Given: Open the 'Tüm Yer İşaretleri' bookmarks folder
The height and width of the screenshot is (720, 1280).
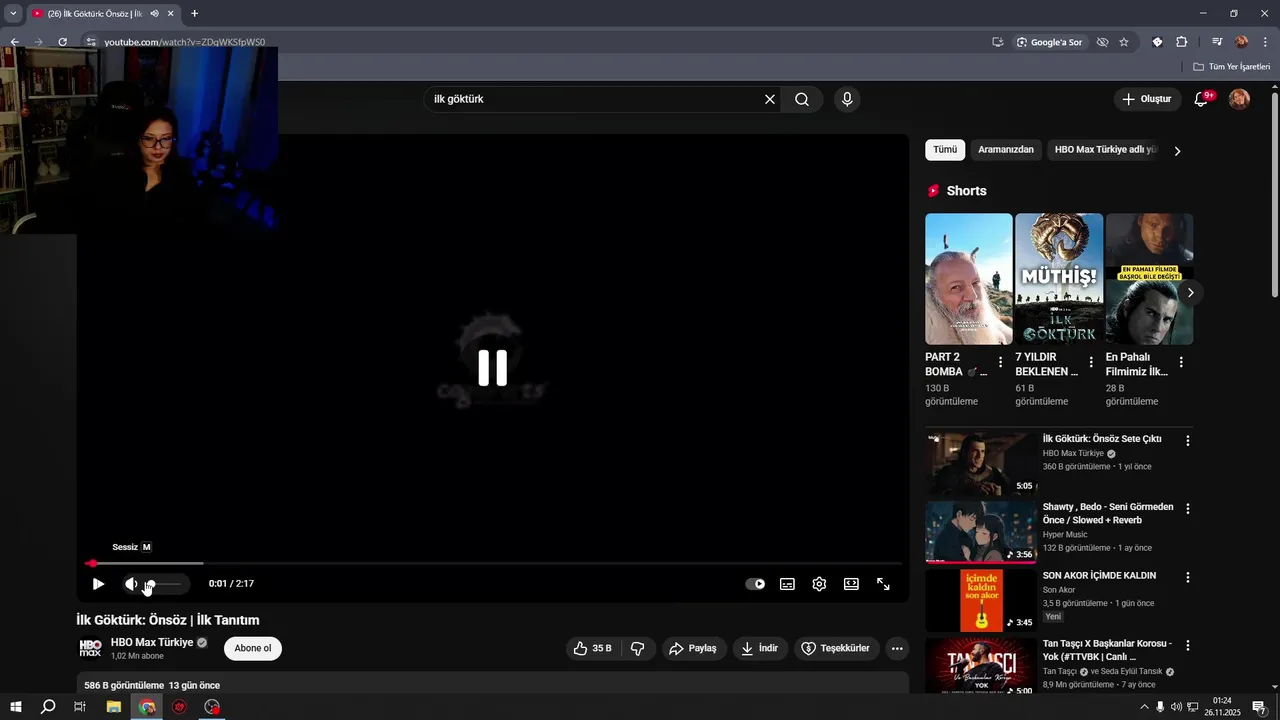Looking at the screenshot, I should point(1232,66).
